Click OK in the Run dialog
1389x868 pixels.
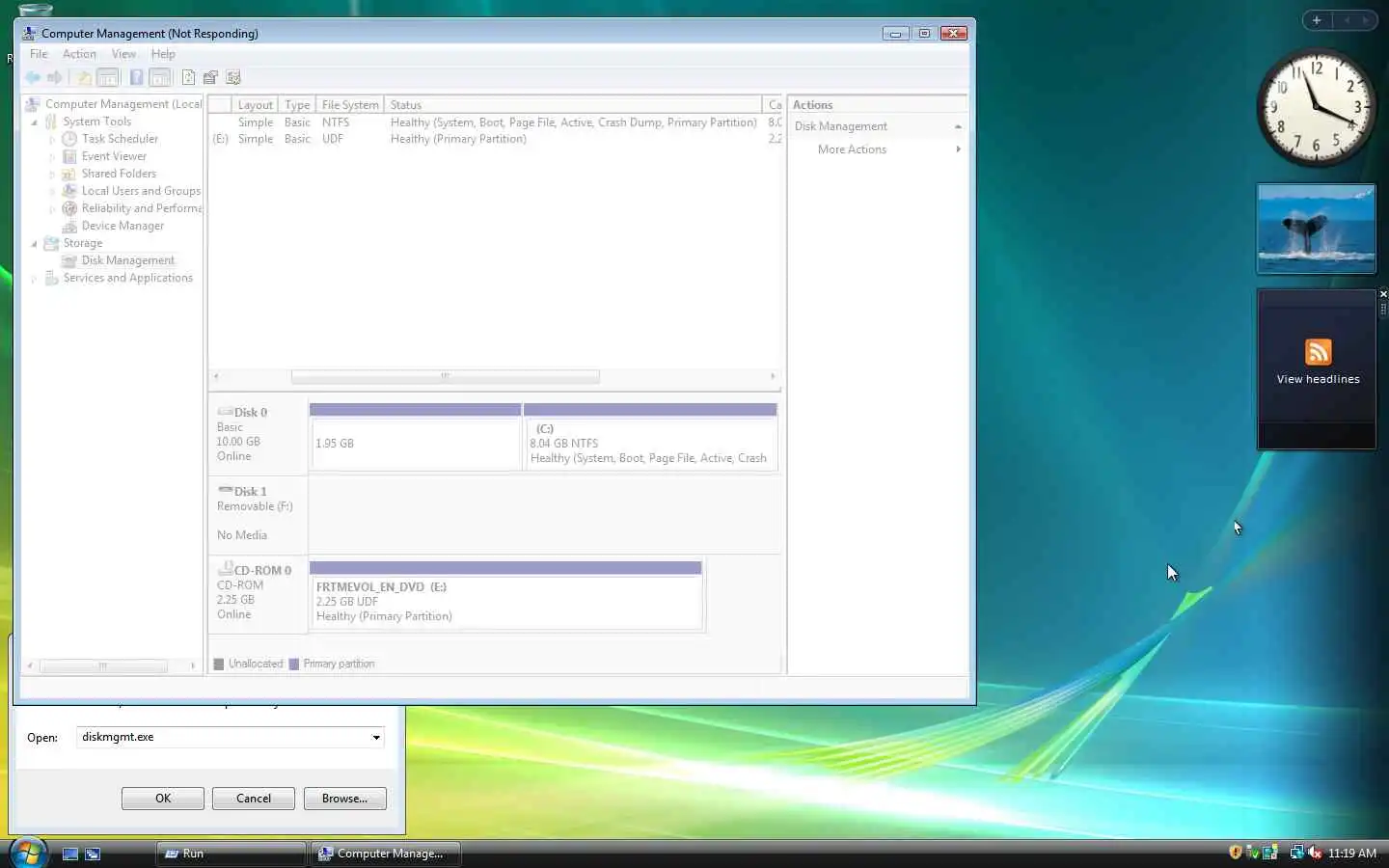(x=163, y=799)
